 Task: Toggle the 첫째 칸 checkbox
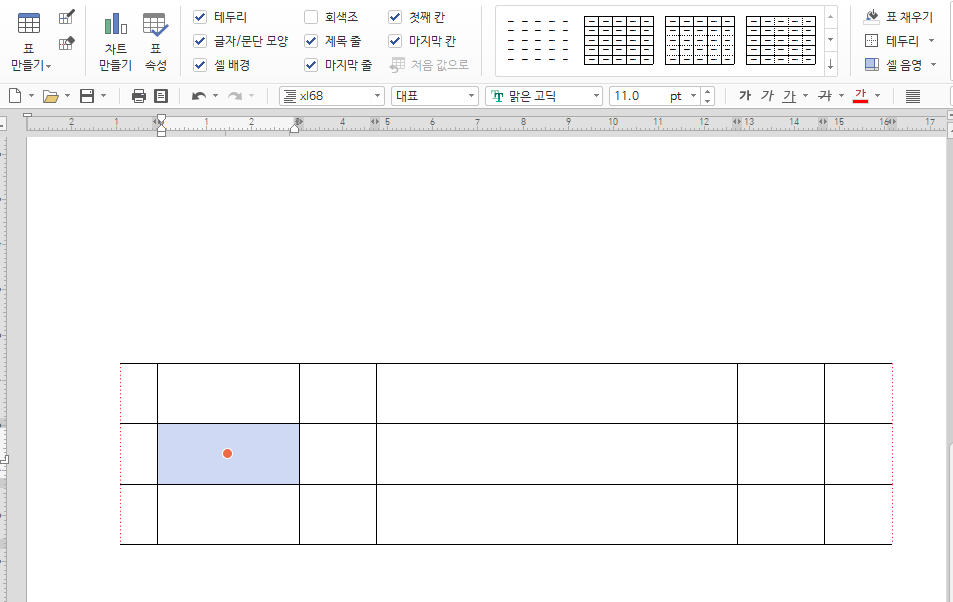[395, 17]
